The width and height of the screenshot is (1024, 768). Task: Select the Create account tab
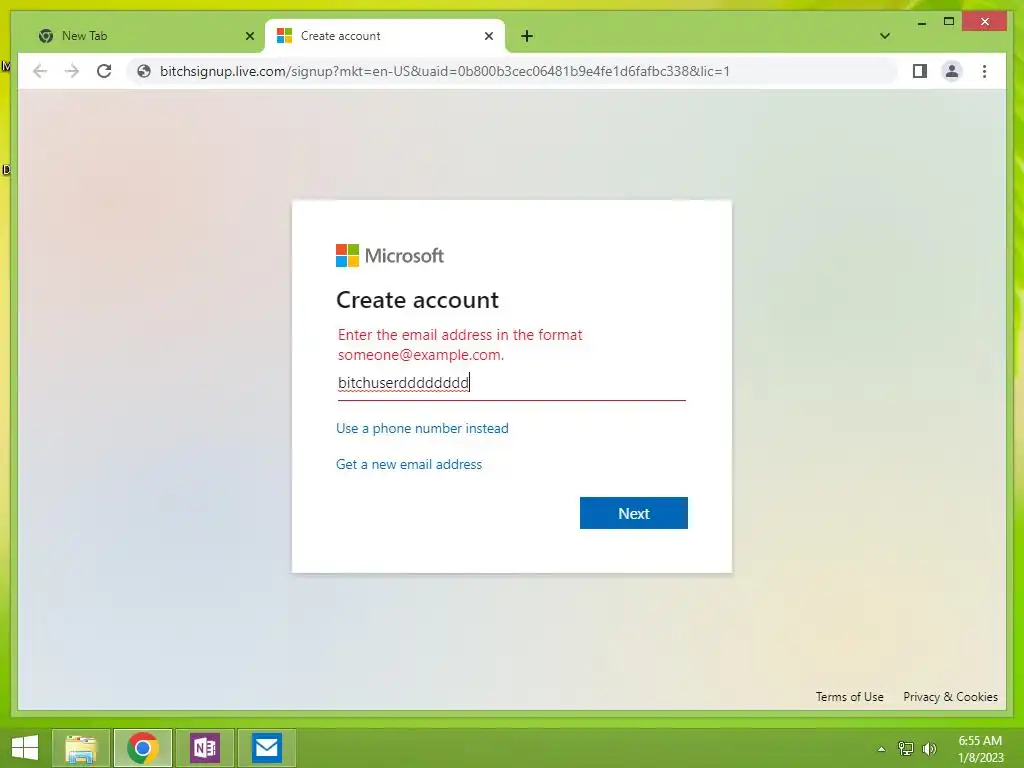(385, 36)
